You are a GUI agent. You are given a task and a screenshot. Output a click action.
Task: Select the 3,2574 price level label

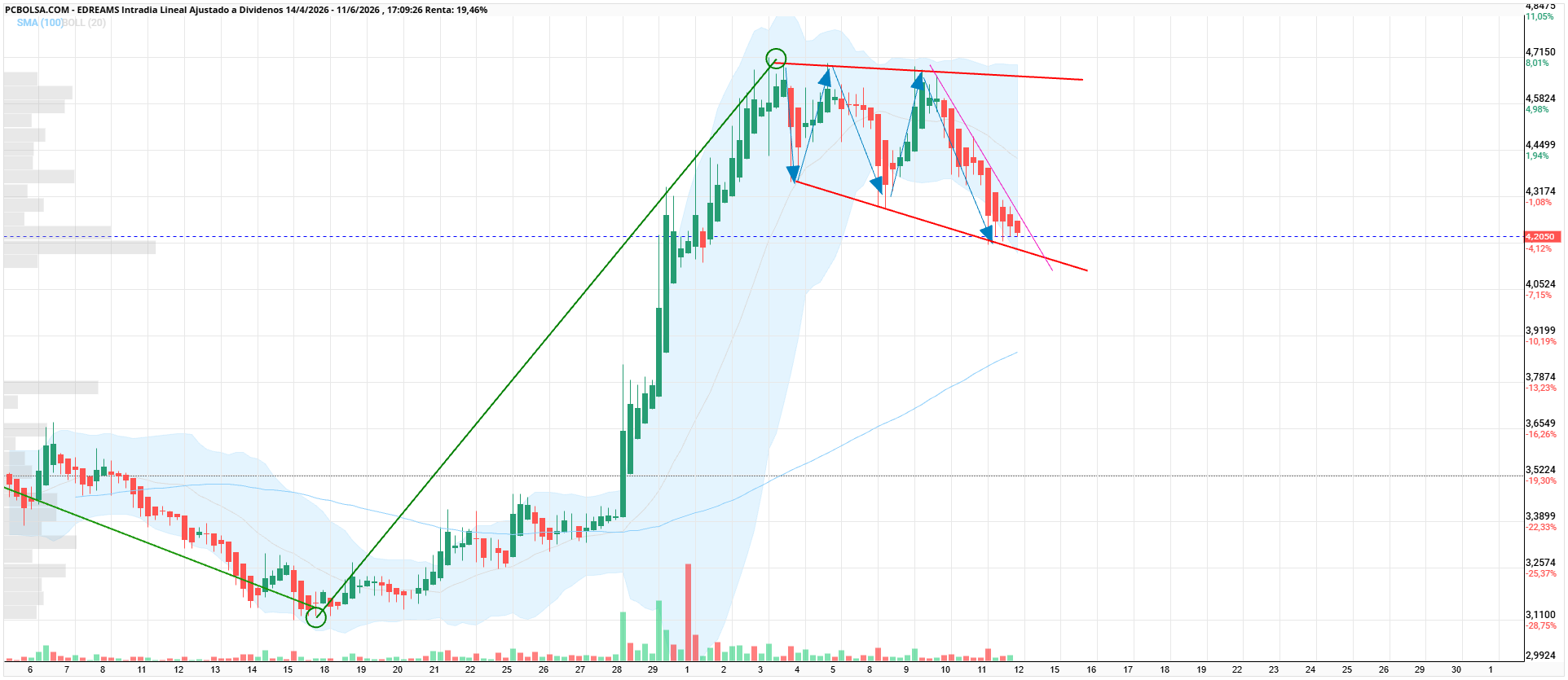pyautogui.click(x=1540, y=563)
